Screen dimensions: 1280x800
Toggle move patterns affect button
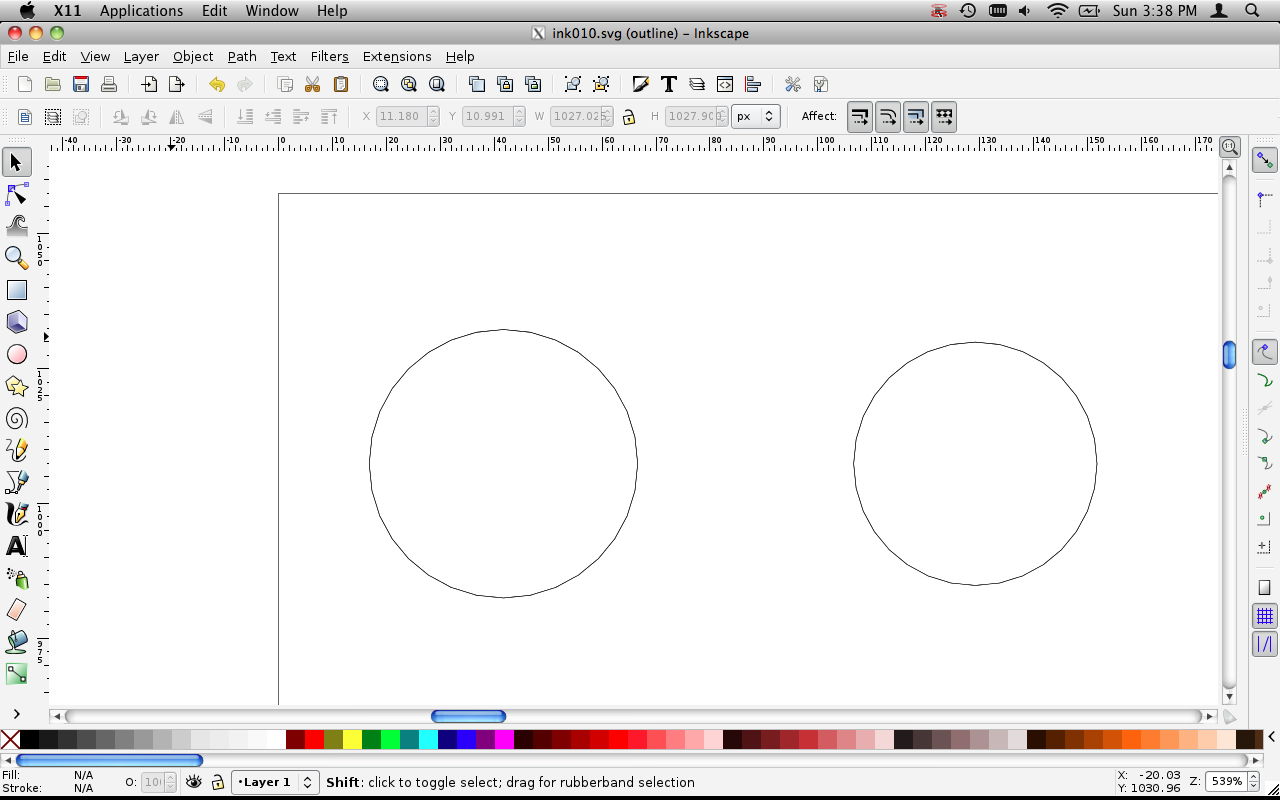pyautogui.click(x=944, y=116)
